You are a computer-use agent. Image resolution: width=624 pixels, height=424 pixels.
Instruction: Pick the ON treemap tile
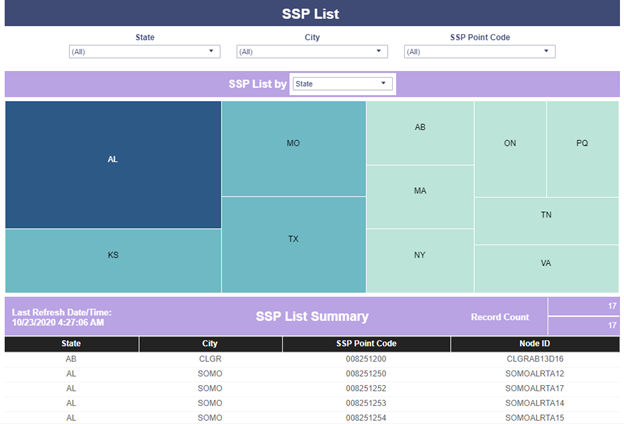pyautogui.click(x=510, y=148)
